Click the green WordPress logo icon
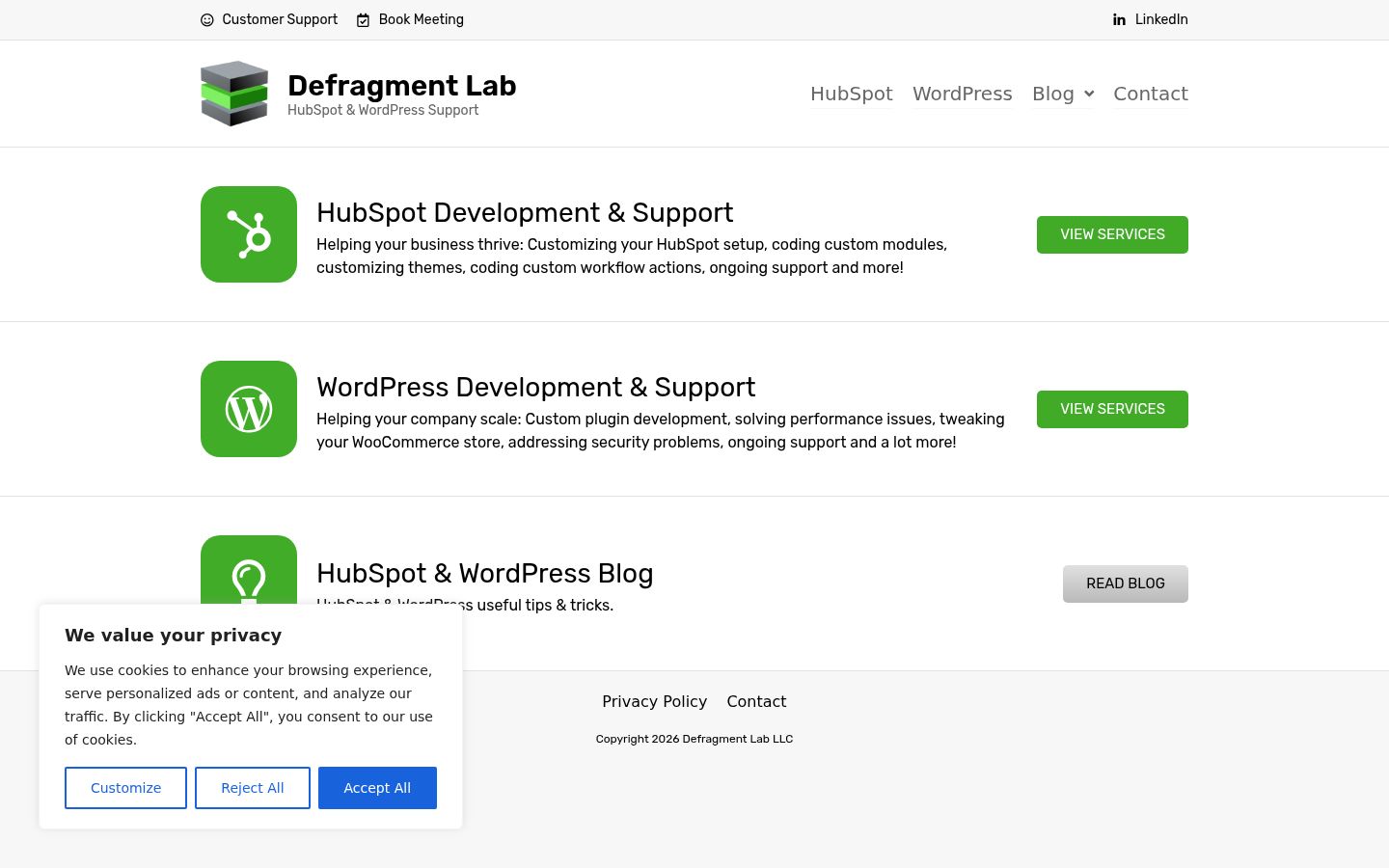The image size is (1389, 868). pos(249,409)
